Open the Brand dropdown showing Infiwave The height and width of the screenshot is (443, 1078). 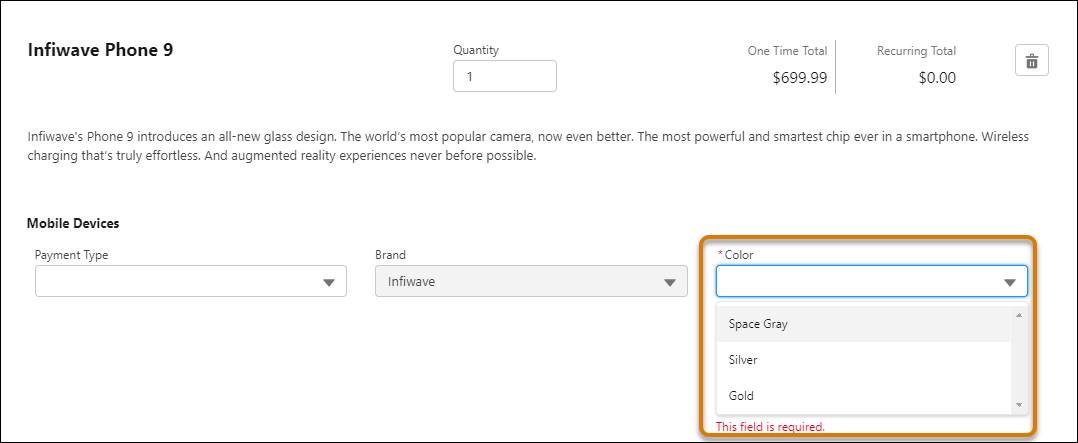point(531,281)
